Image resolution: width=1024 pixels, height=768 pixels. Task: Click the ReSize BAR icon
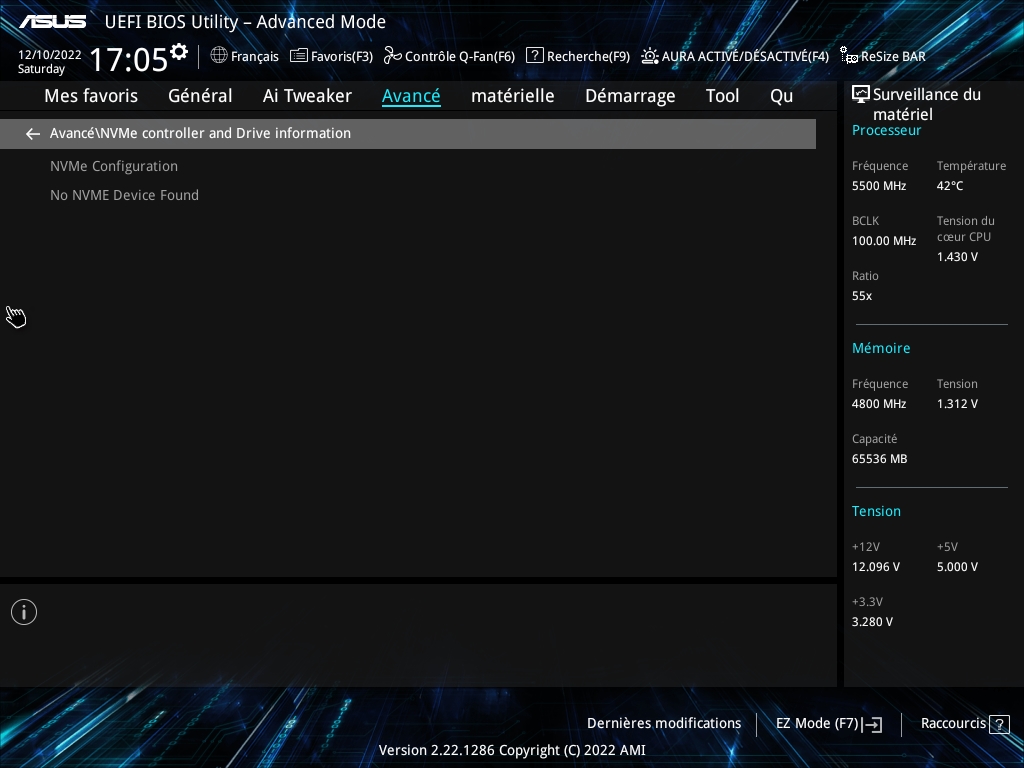pyautogui.click(x=848, y=56)
